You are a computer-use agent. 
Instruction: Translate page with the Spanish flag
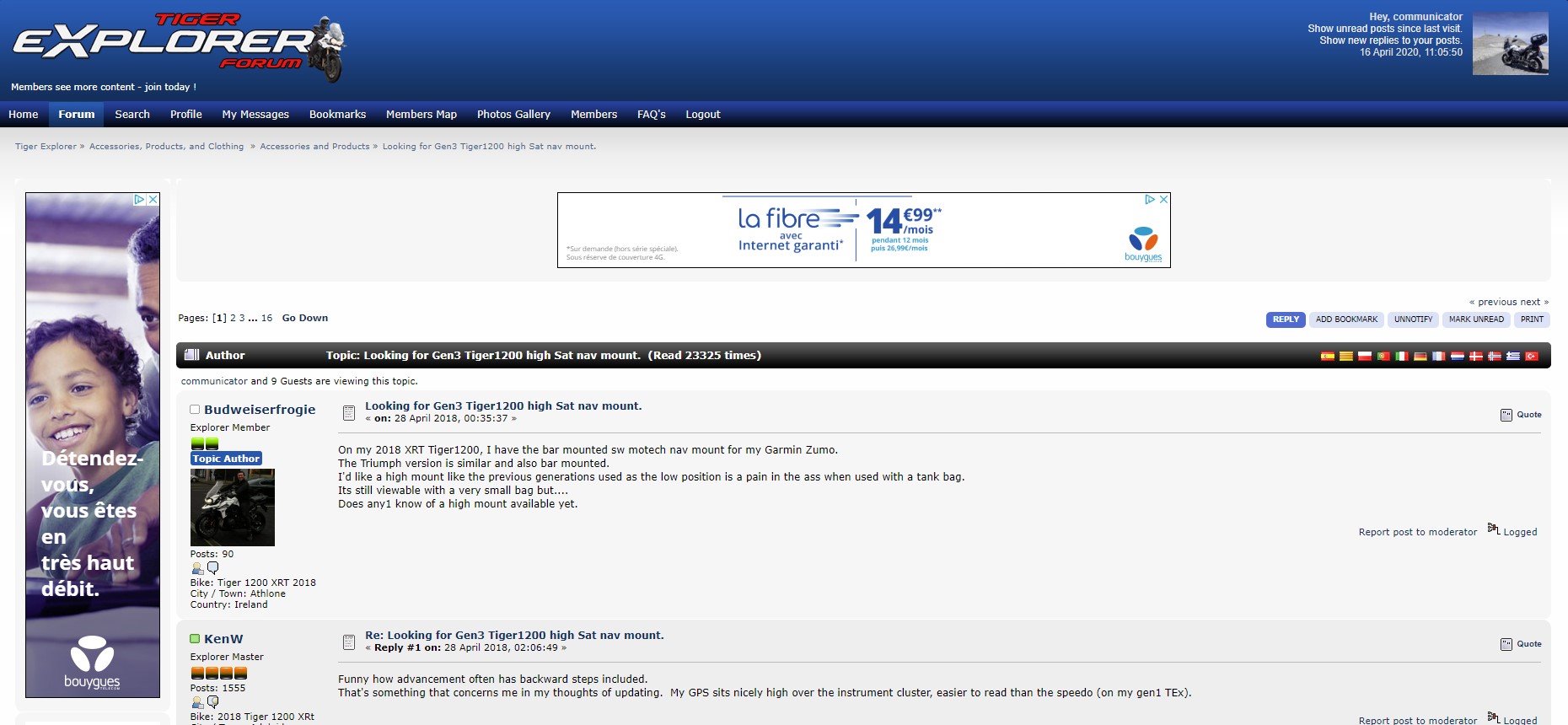click(x=1327, y=356)
